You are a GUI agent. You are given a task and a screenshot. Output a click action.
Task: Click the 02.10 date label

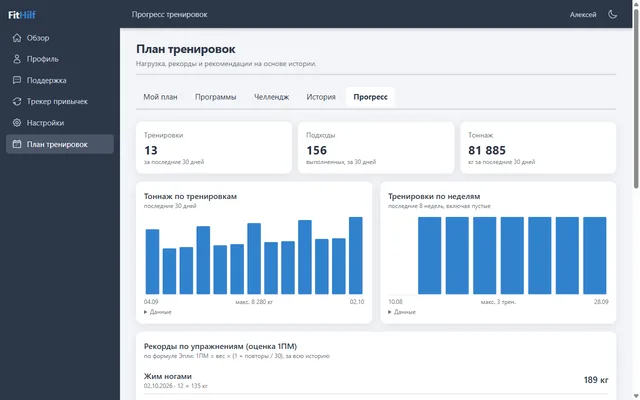(x=357, y=302)
